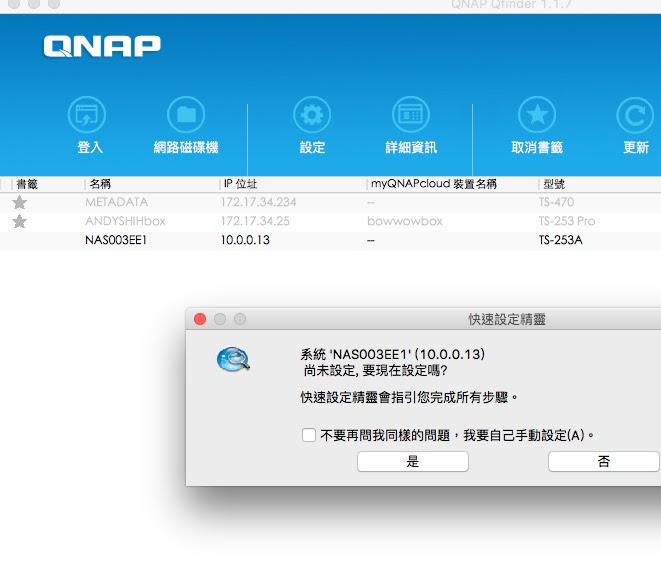The width and height of the screenshot is (661, 568).
Task: Click model TS-470 cell
Action: 556,202
